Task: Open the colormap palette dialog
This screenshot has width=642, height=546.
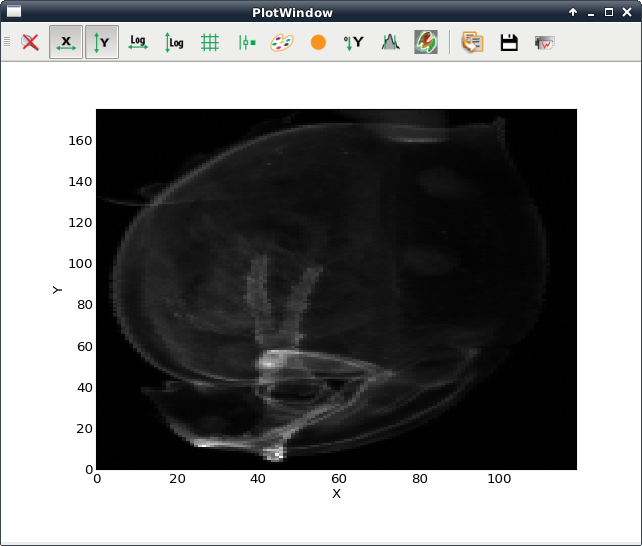Action: pos(282,42)
